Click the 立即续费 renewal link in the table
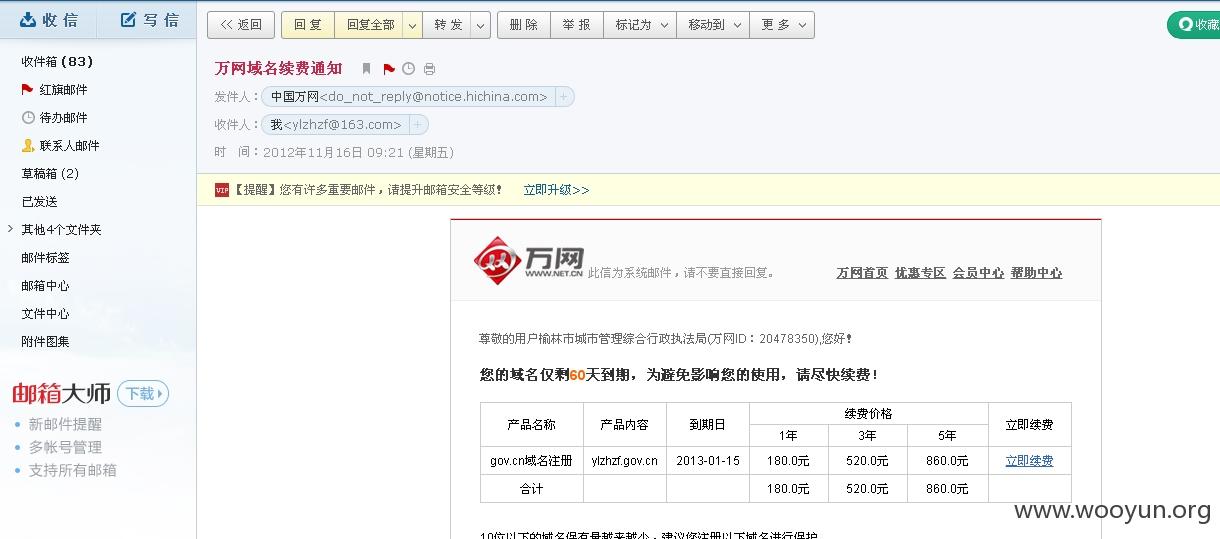Image resolution: width=1220 pixels, height=539 pixels. pos(1029,461)
